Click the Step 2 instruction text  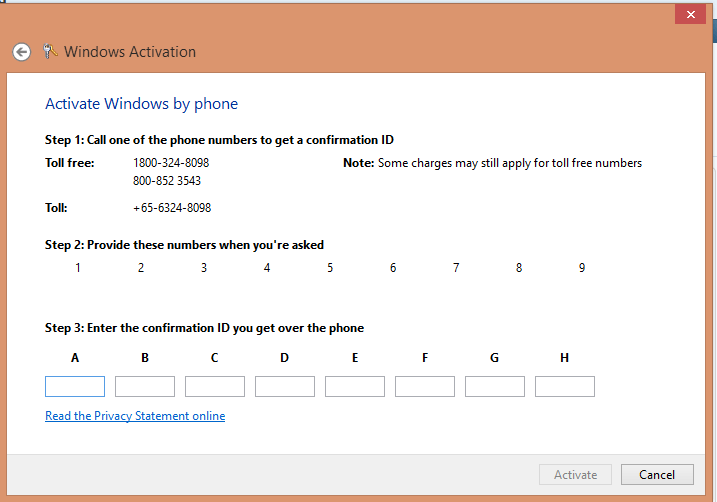[184, 245]
